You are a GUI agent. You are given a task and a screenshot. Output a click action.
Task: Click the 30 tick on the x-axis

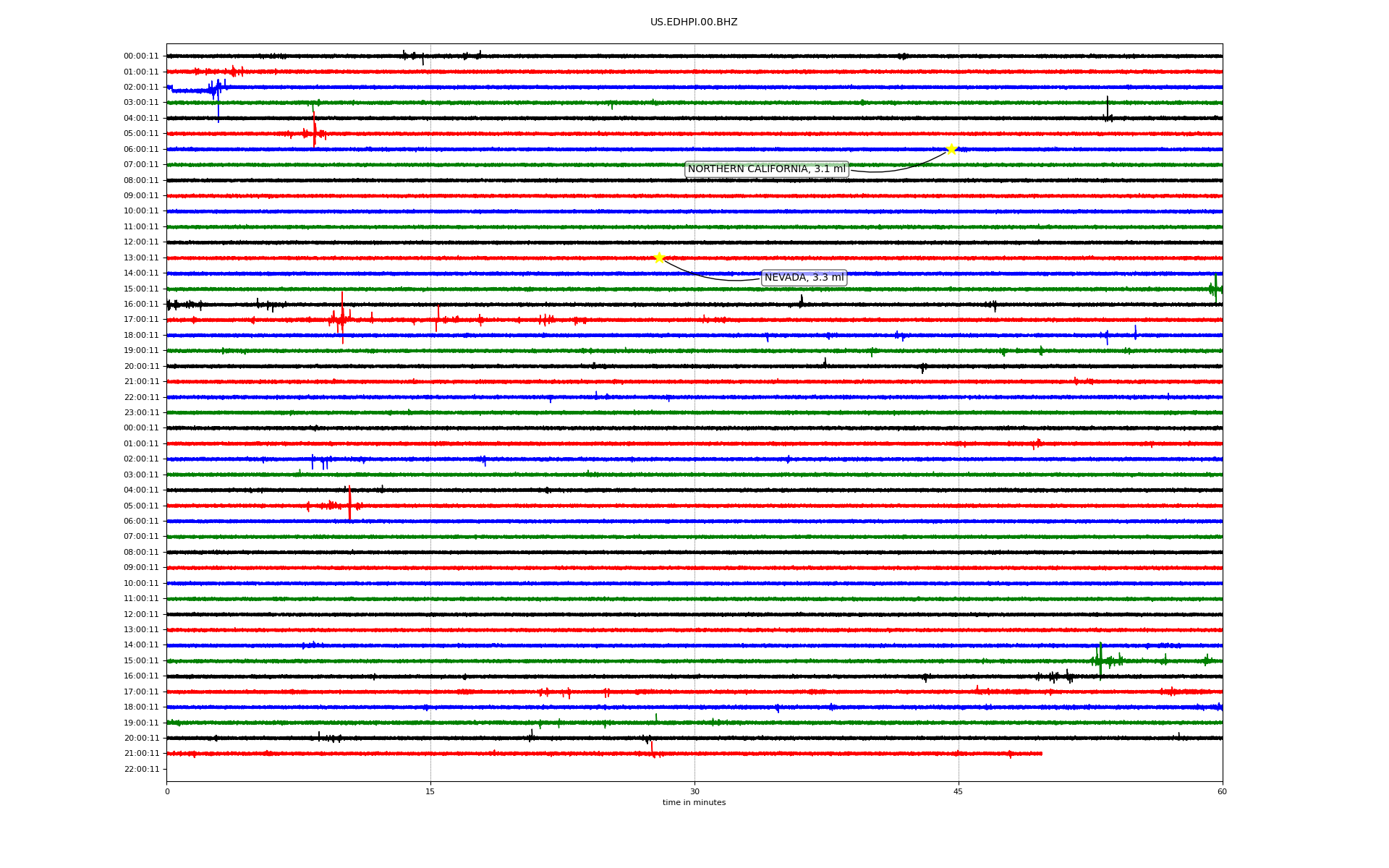tap(694, 791)
